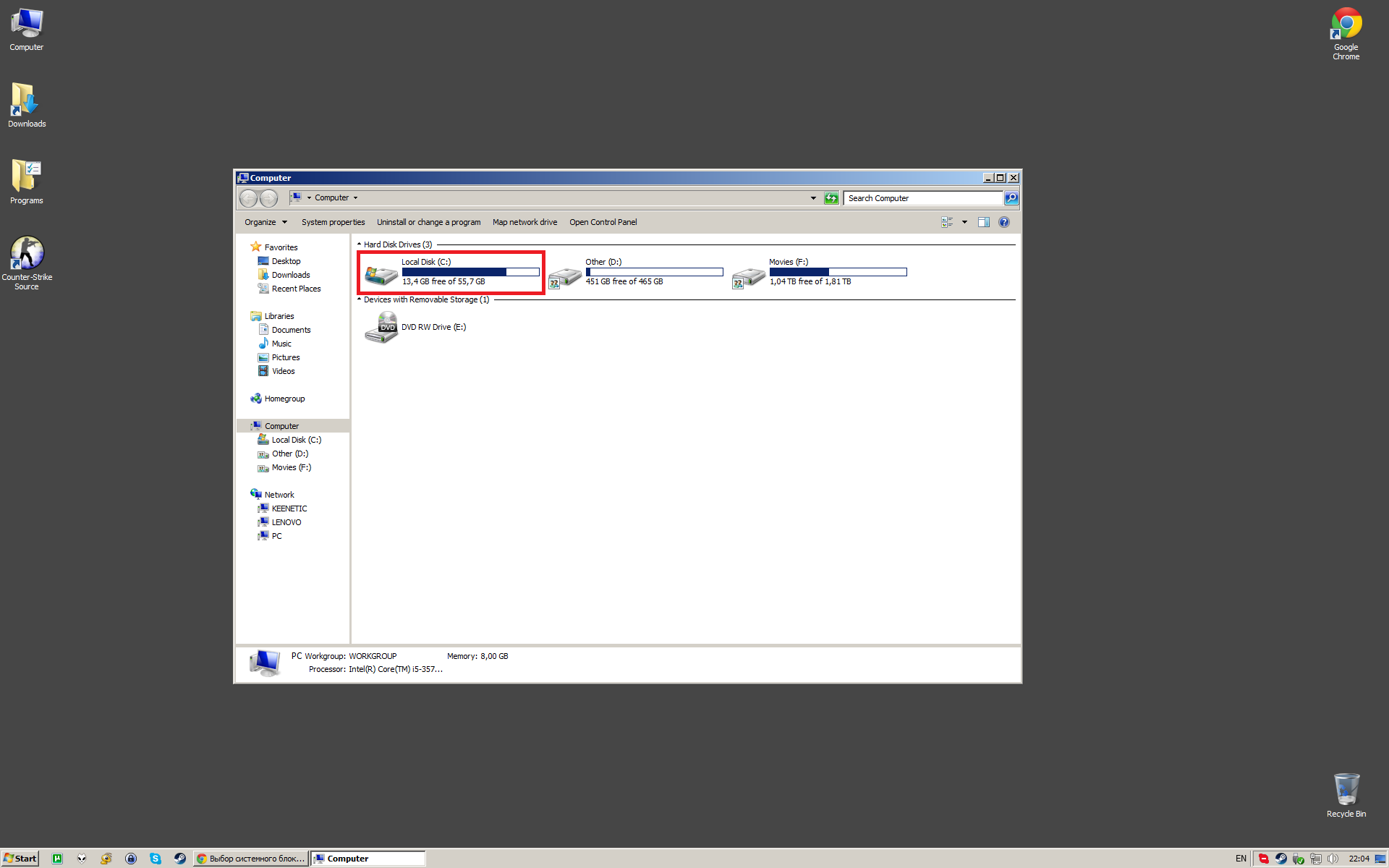The height and width of the screenshot is (868, 1389).
Task: Open the view options dropdown arrow
Action: click(x=964, y=222)
